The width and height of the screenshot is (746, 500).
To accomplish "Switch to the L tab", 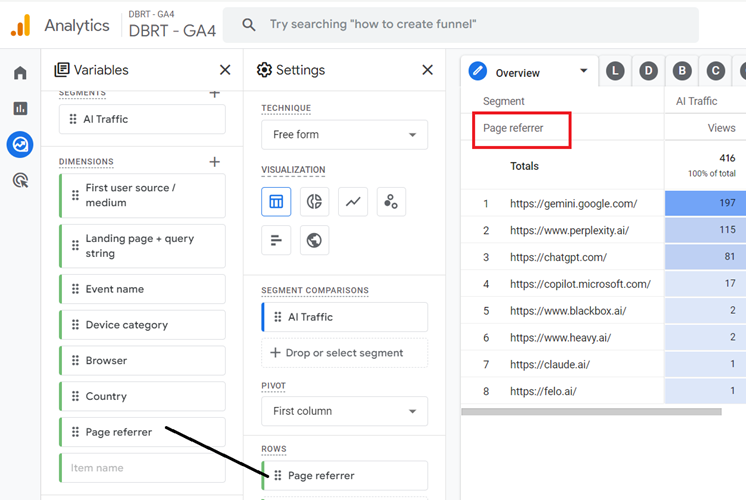I will click(615, 71).
